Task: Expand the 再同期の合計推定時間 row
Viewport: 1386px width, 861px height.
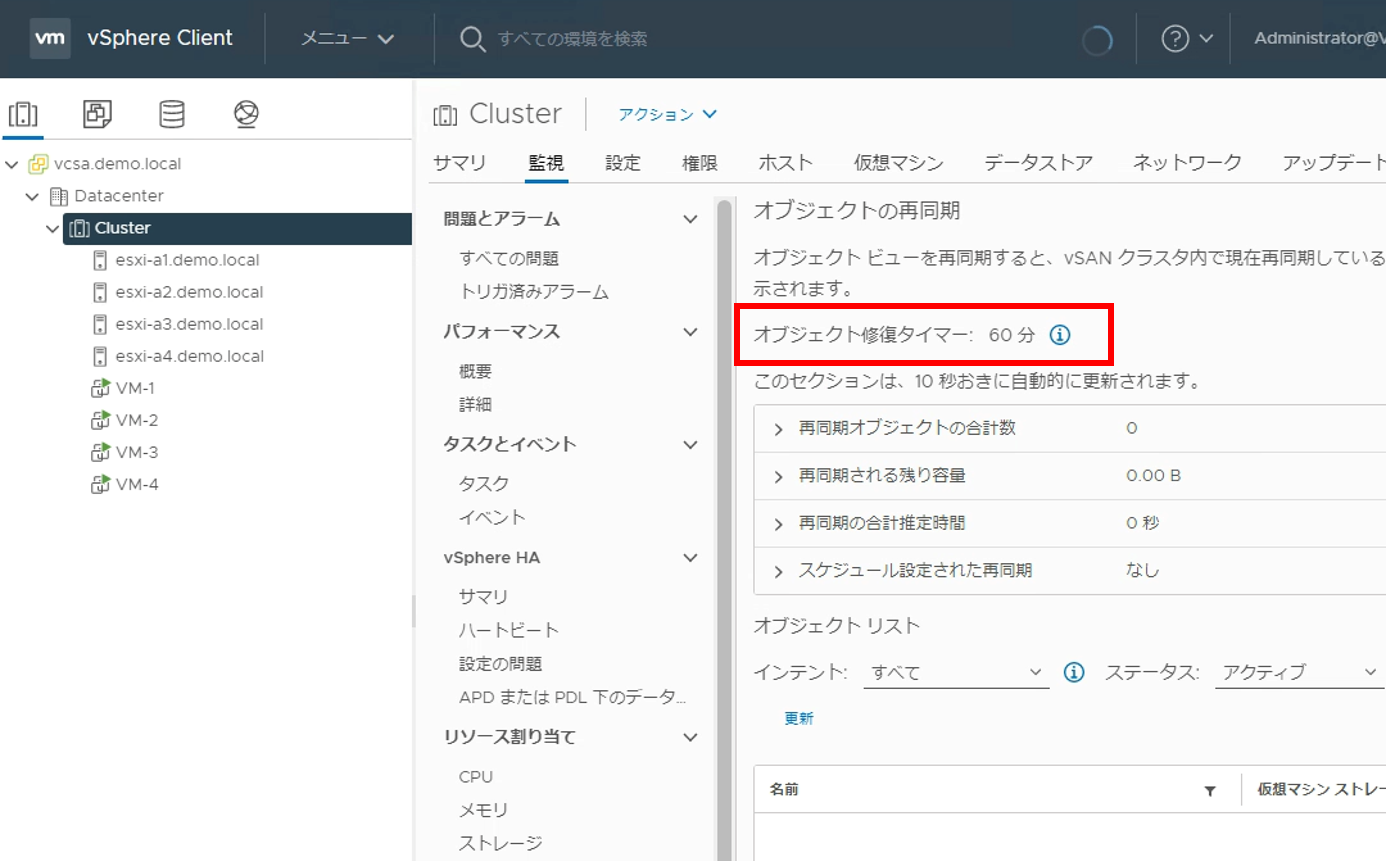Action: [x=779, y=524]
